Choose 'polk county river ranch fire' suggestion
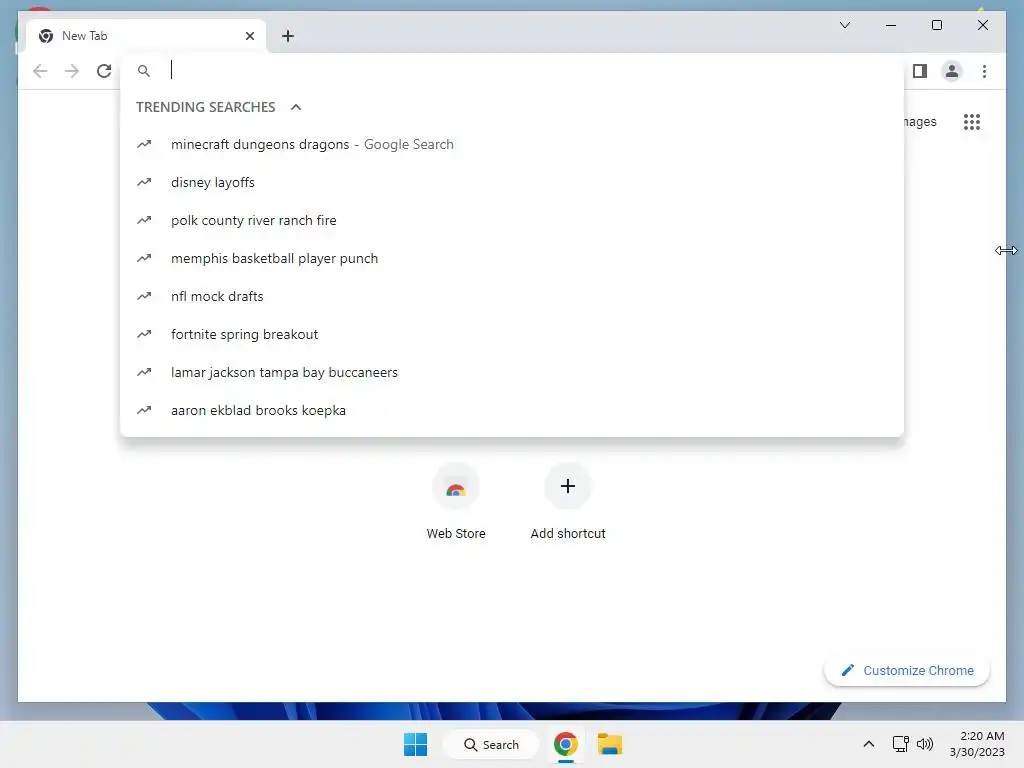The image size is (1024, 768). [512, 220]
